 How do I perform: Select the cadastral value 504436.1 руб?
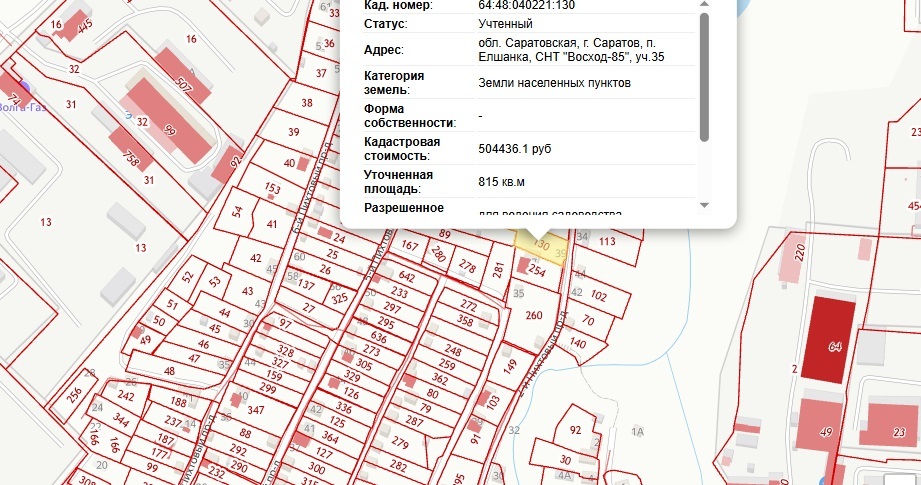515,149
